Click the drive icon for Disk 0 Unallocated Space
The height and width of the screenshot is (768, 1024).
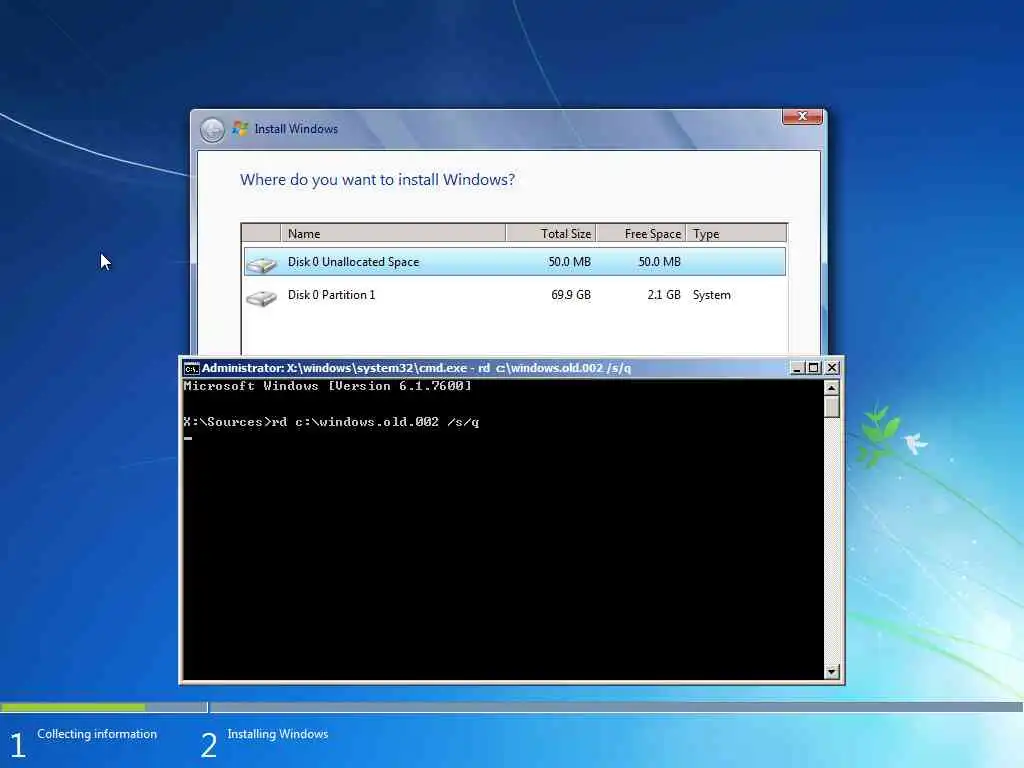261,263
